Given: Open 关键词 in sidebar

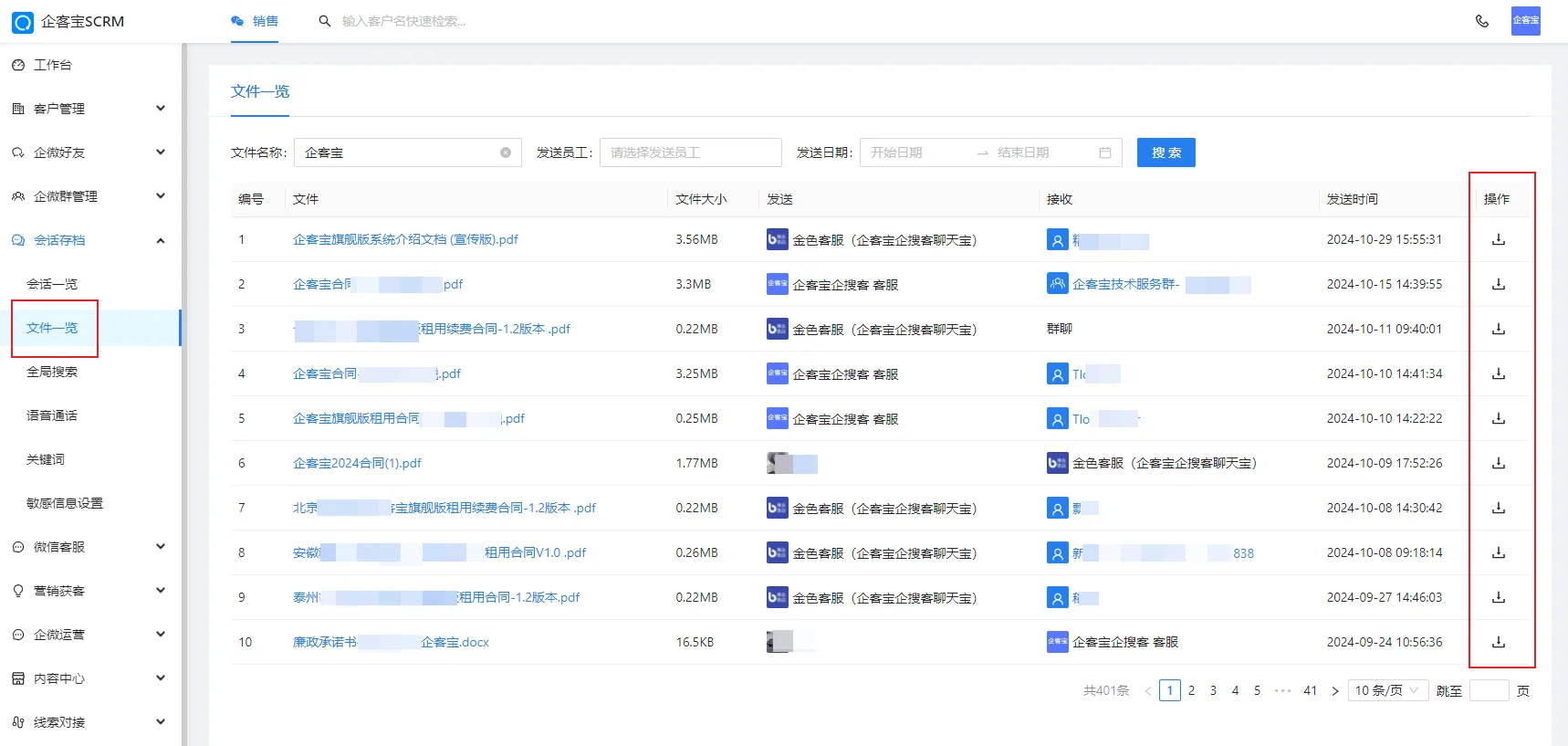Looking at the screenshot, I should [x=46, y=459].
